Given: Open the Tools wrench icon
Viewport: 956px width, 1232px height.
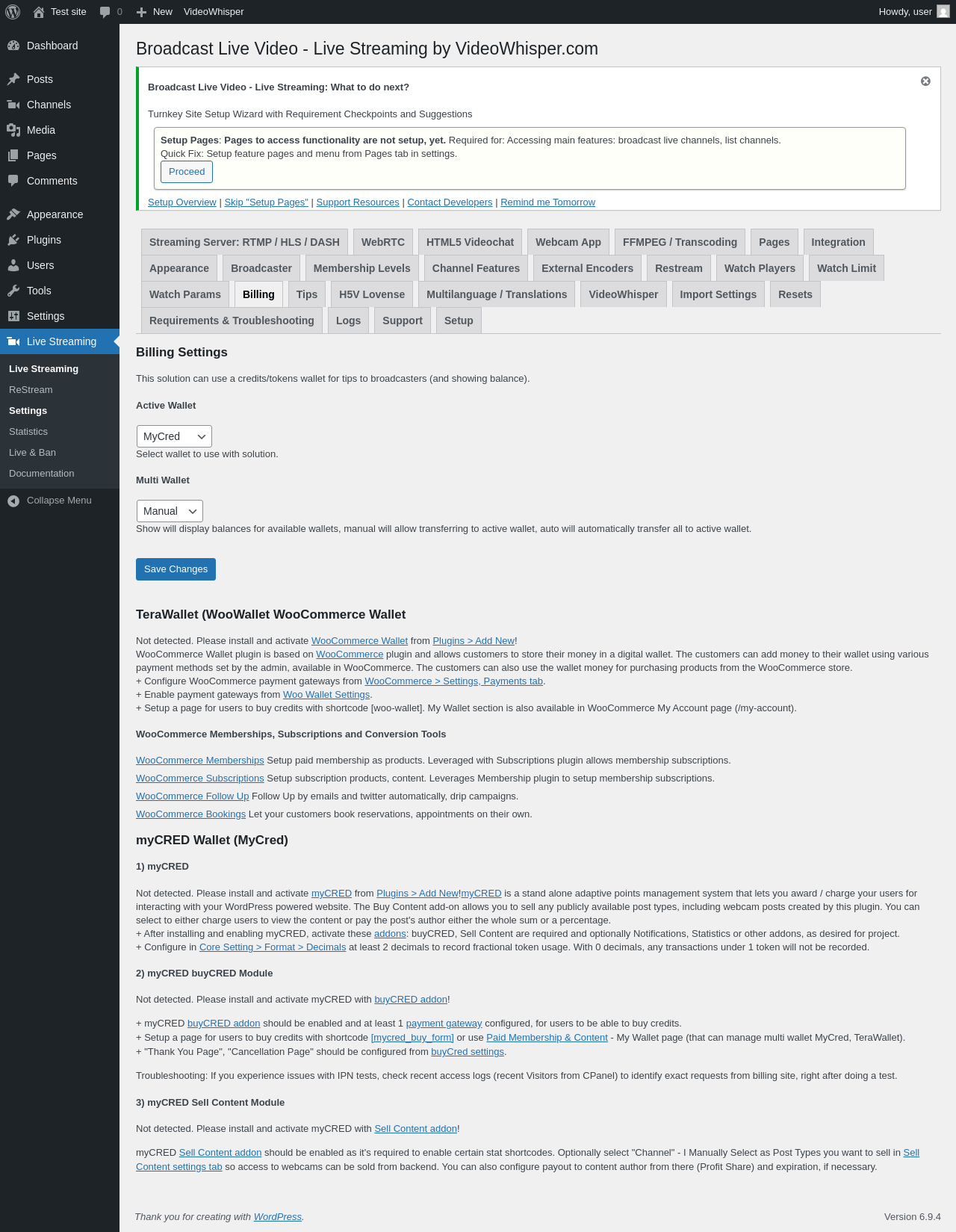Looking at the screenshot, I should click(13, 291).
